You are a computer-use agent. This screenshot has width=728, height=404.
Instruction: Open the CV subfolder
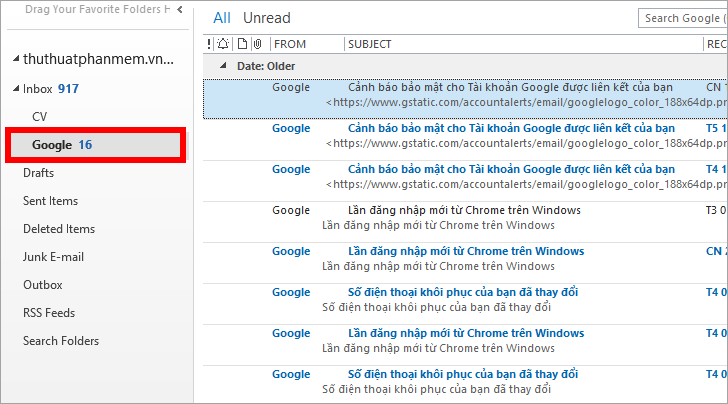click(x=39, y=117)
